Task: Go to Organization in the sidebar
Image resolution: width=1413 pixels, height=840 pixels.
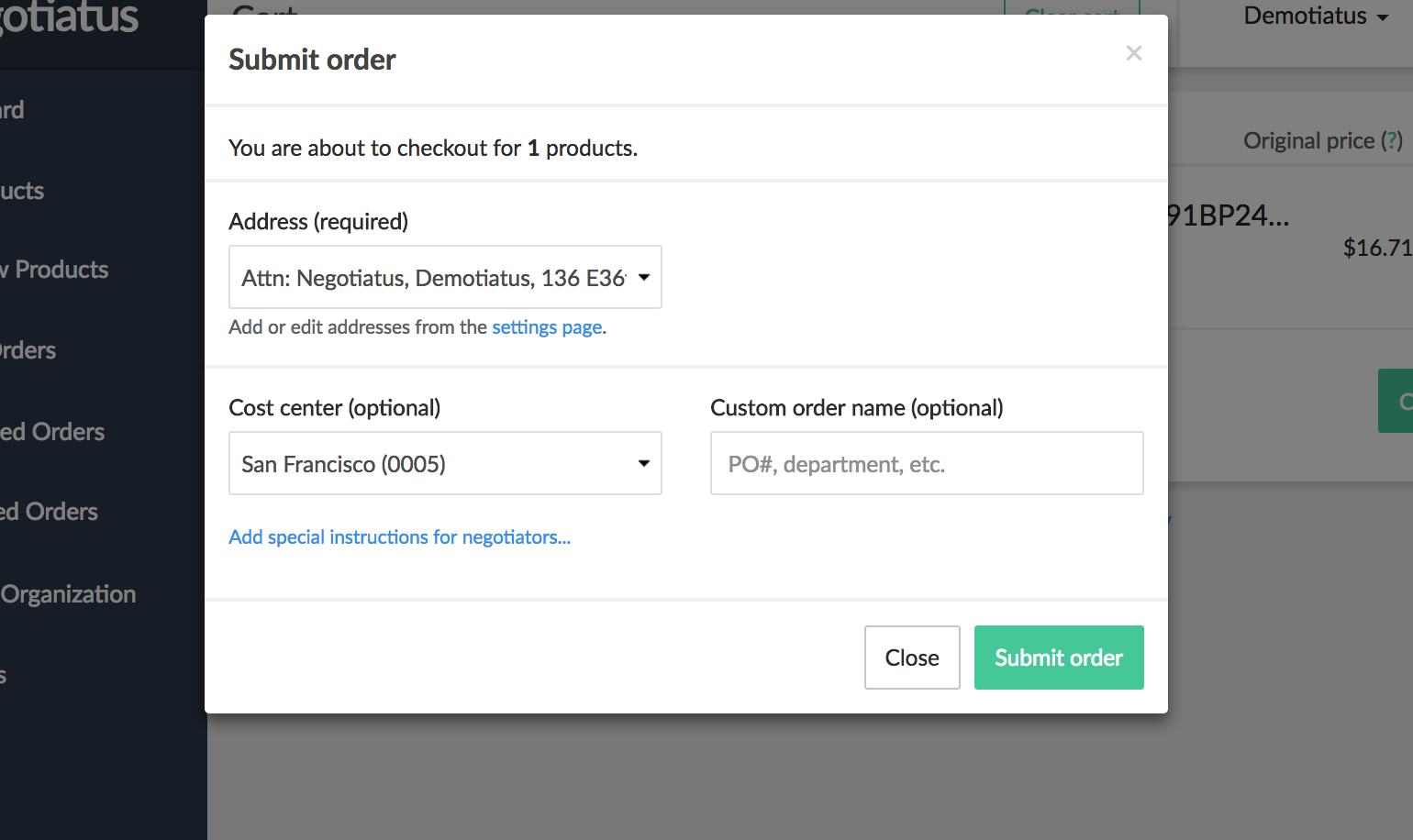Action: tap(68, 594)
